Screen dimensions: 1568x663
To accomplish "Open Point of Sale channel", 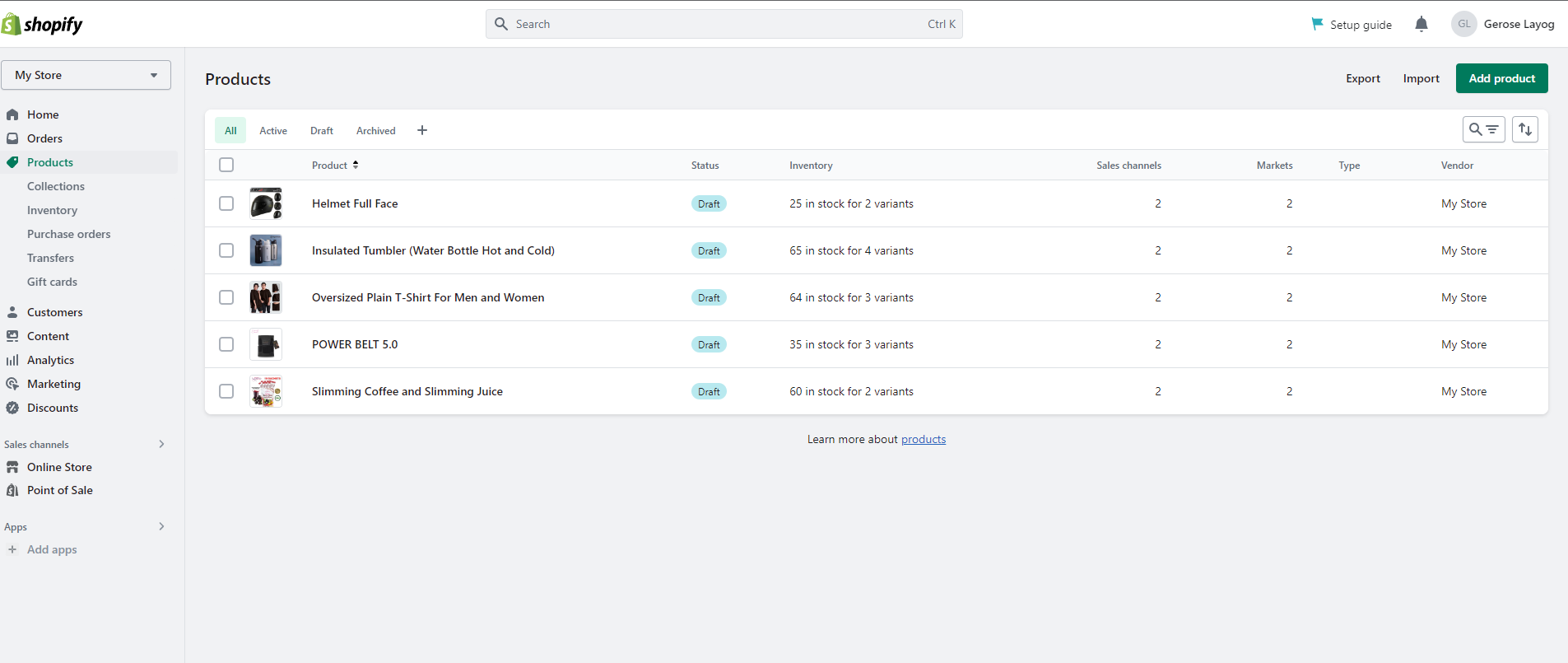I will [x=59, y=490].
